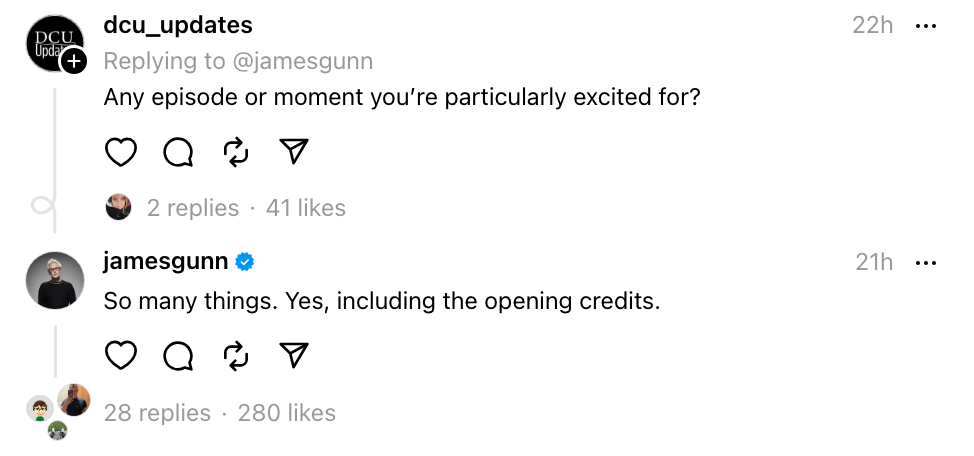Open more options for dcu_updates post

pyautogui.click(x=925, y=26)
